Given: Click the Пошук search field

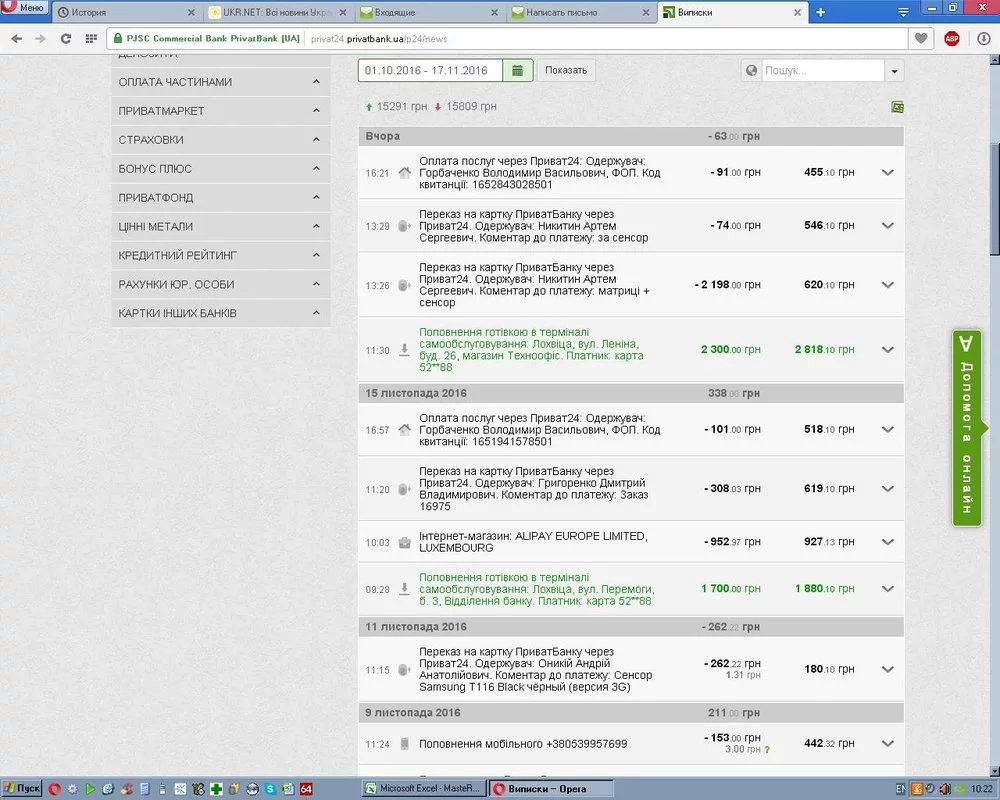Looking at the screenshot, I should (x=822, y=70).
